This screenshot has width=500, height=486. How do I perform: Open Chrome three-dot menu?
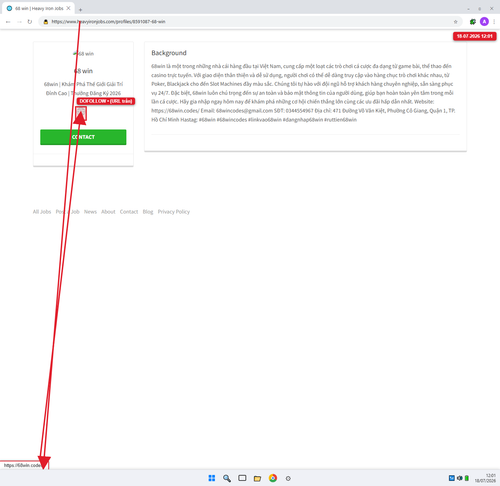(x=494, y=22)
